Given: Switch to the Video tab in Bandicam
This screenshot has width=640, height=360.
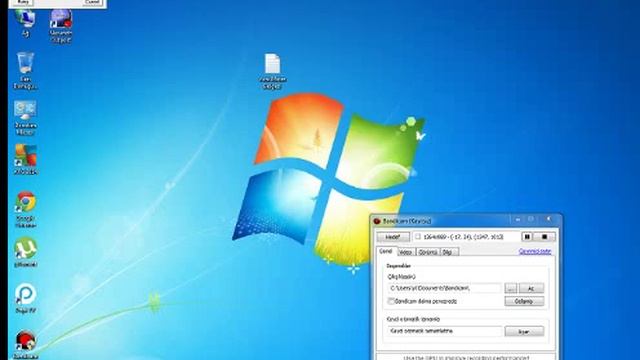Looking at the screenshot, I should point(405,252).
